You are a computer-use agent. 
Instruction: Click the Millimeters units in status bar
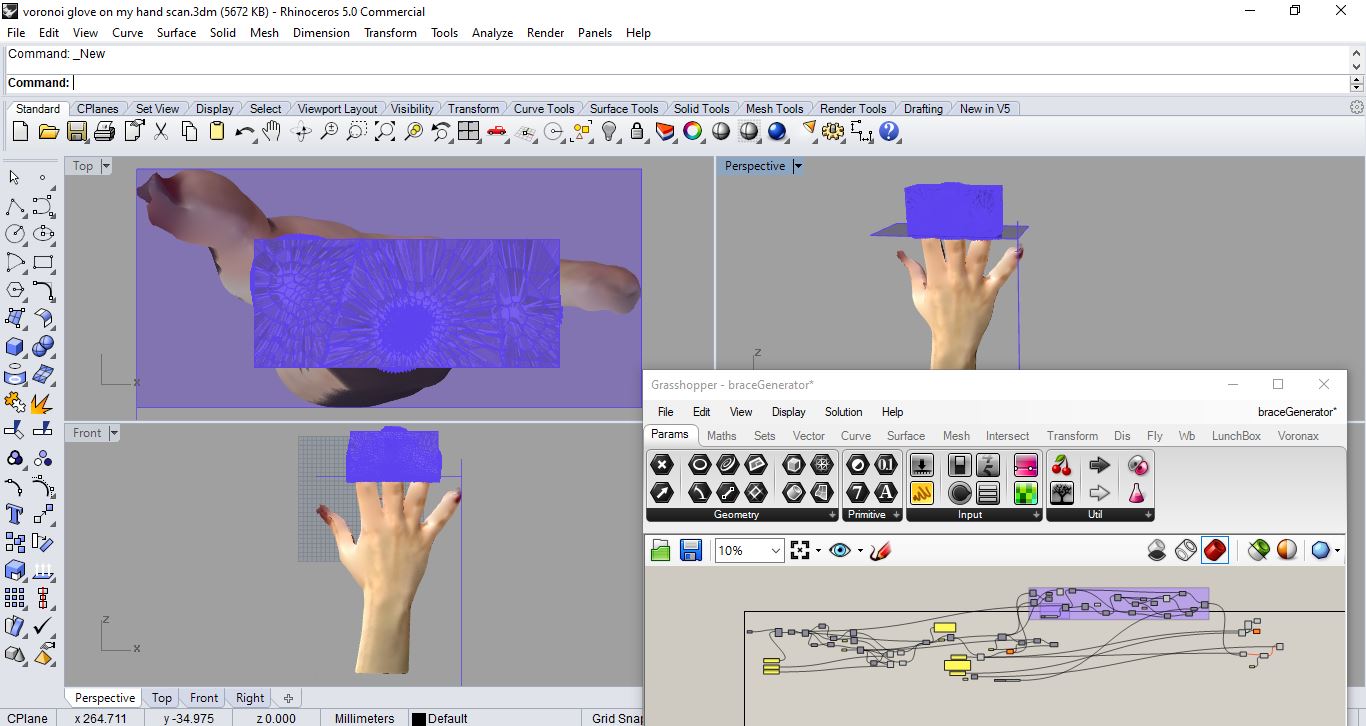pos(364,718)
